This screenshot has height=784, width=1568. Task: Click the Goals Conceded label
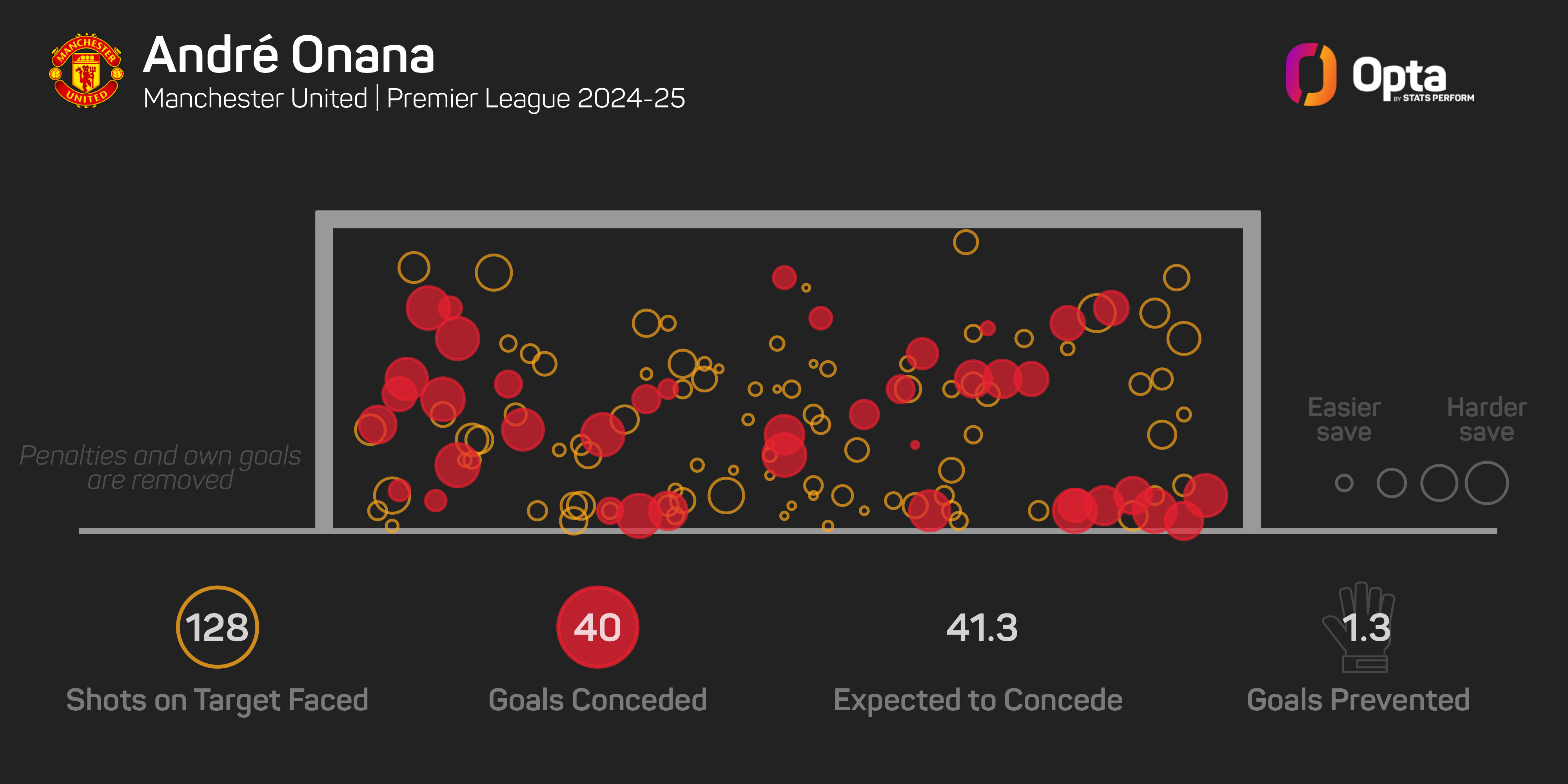[598, 700]
